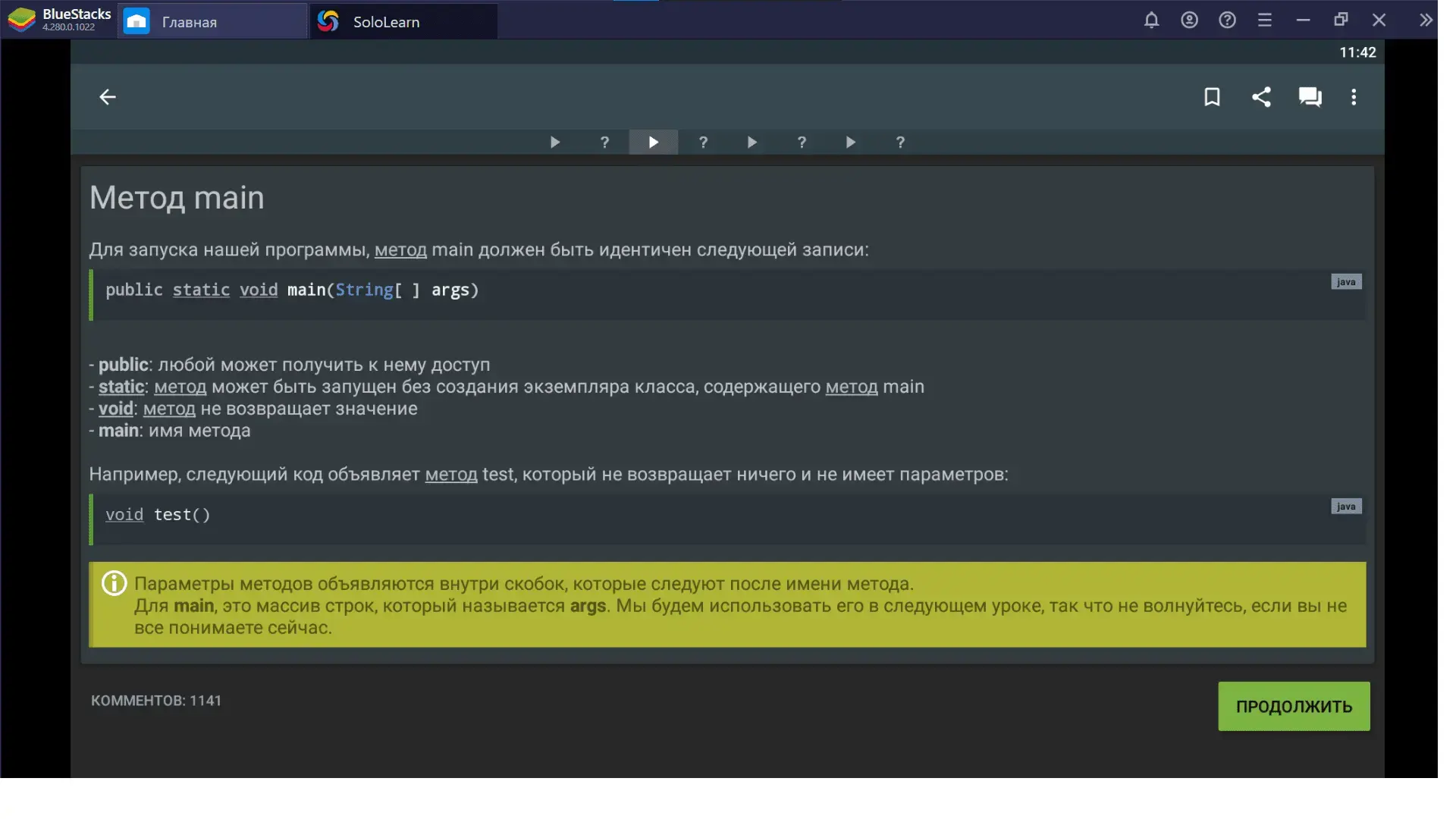Open BlueStacks account profile icon
This screenshot has width=1456, height=819.
(x=1189, y=20)
